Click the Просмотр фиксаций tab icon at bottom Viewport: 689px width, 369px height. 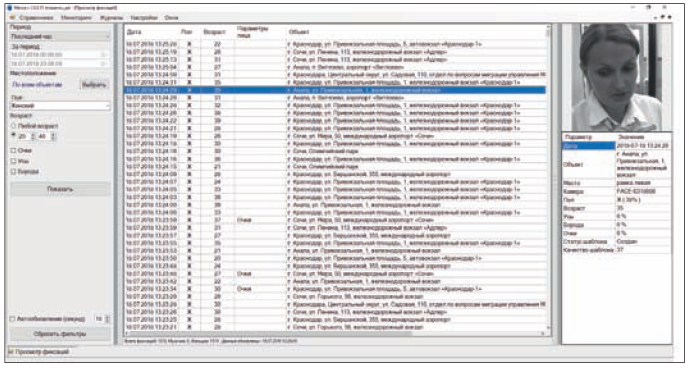click(11, 352)
